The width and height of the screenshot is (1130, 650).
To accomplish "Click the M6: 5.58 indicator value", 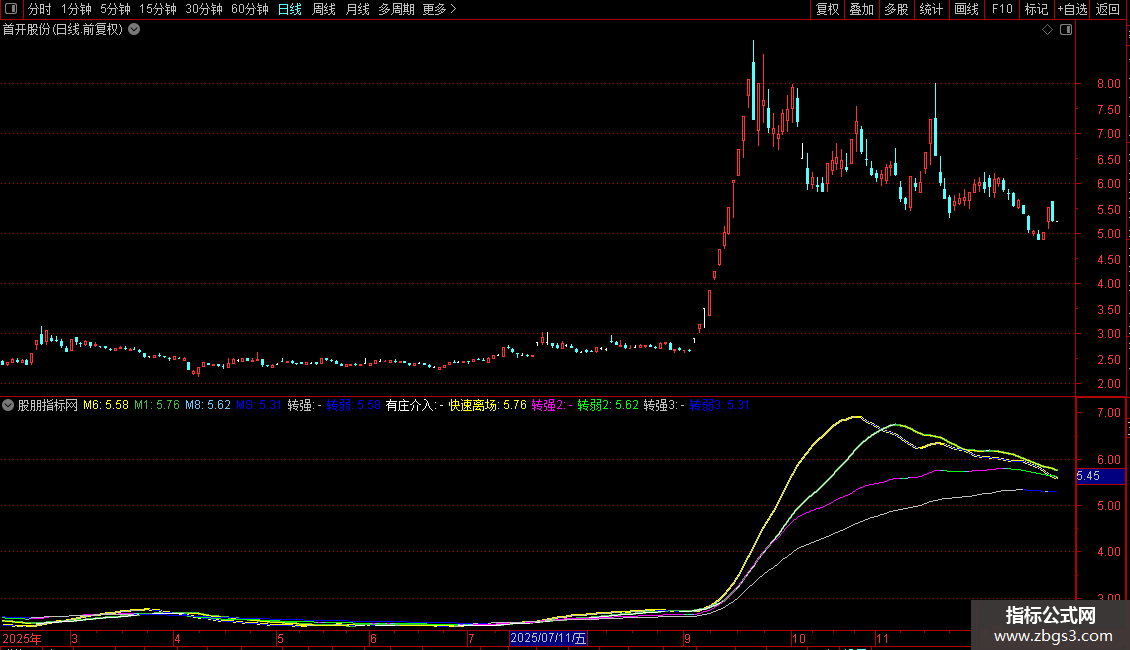I will [106, 405].
